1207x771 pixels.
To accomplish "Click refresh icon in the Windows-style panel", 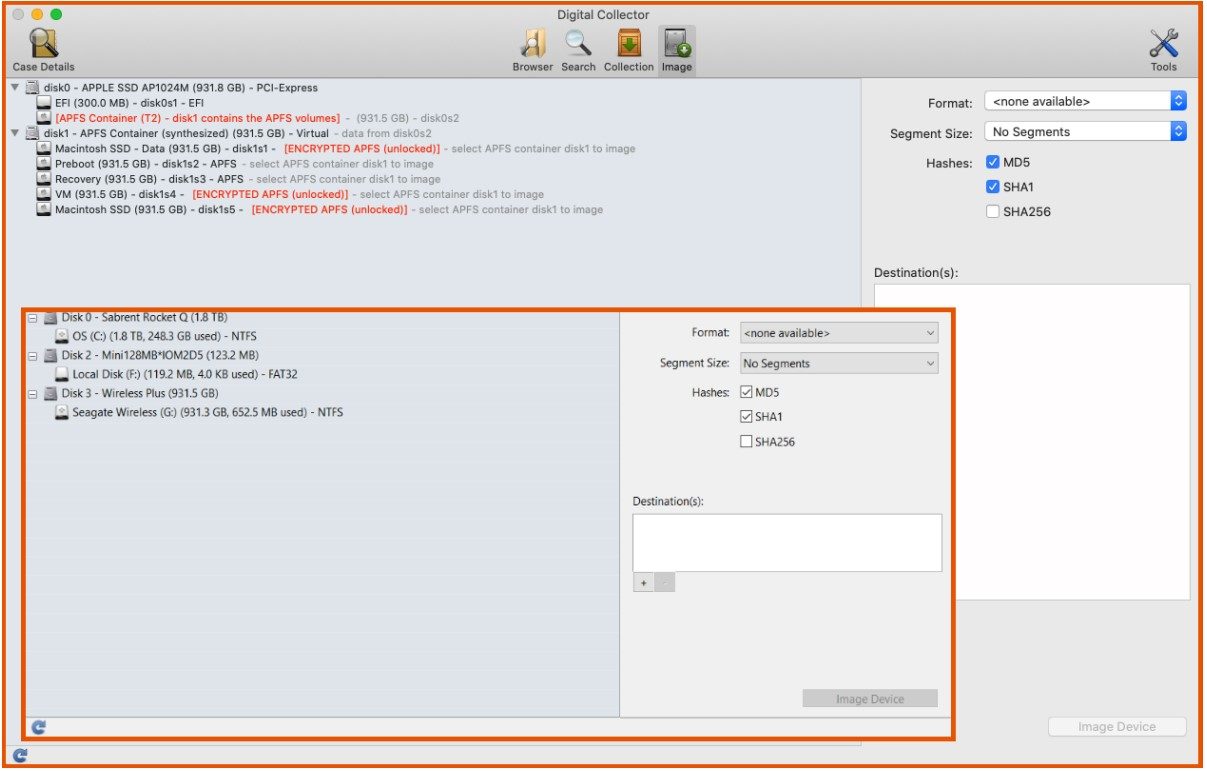I will (39, 728).
